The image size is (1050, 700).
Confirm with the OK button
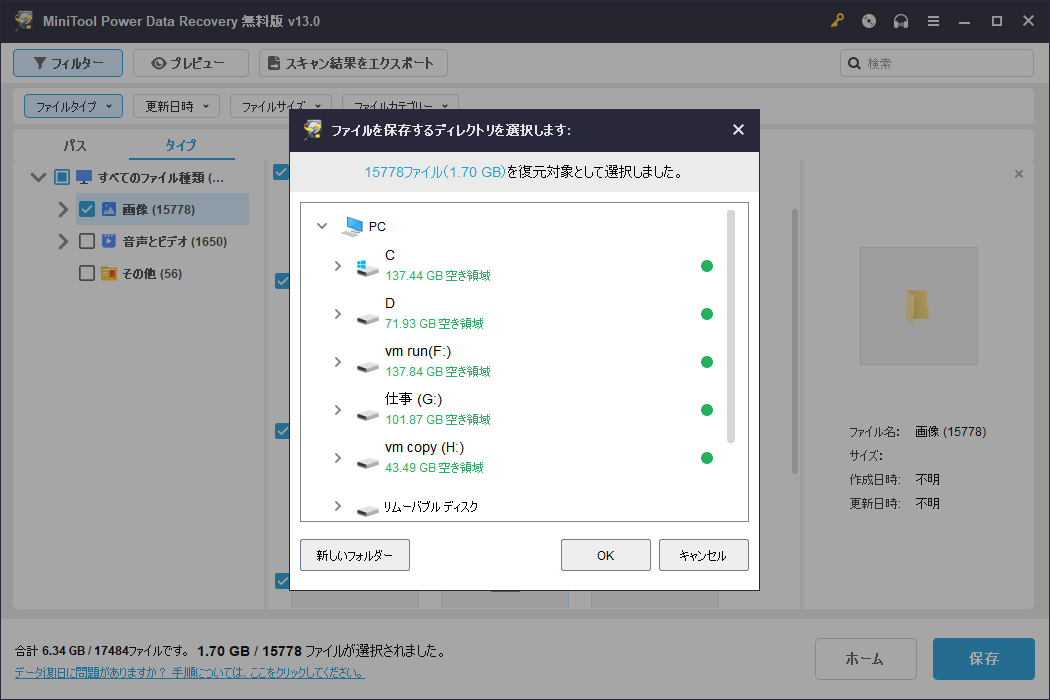605,555
